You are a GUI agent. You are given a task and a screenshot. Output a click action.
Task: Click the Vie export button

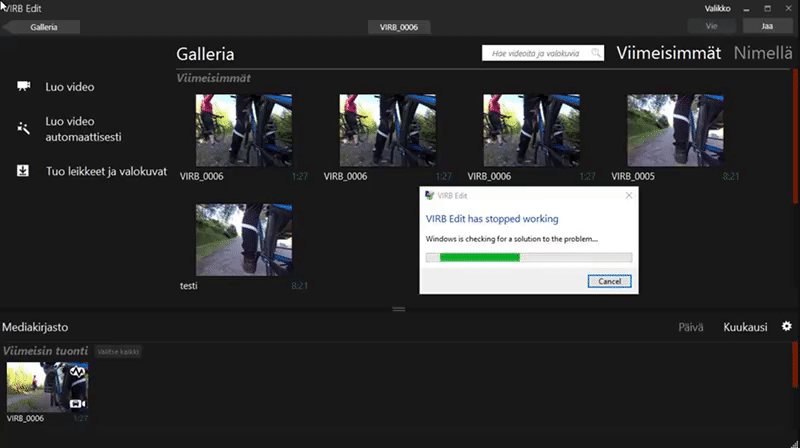click(711, 26)
